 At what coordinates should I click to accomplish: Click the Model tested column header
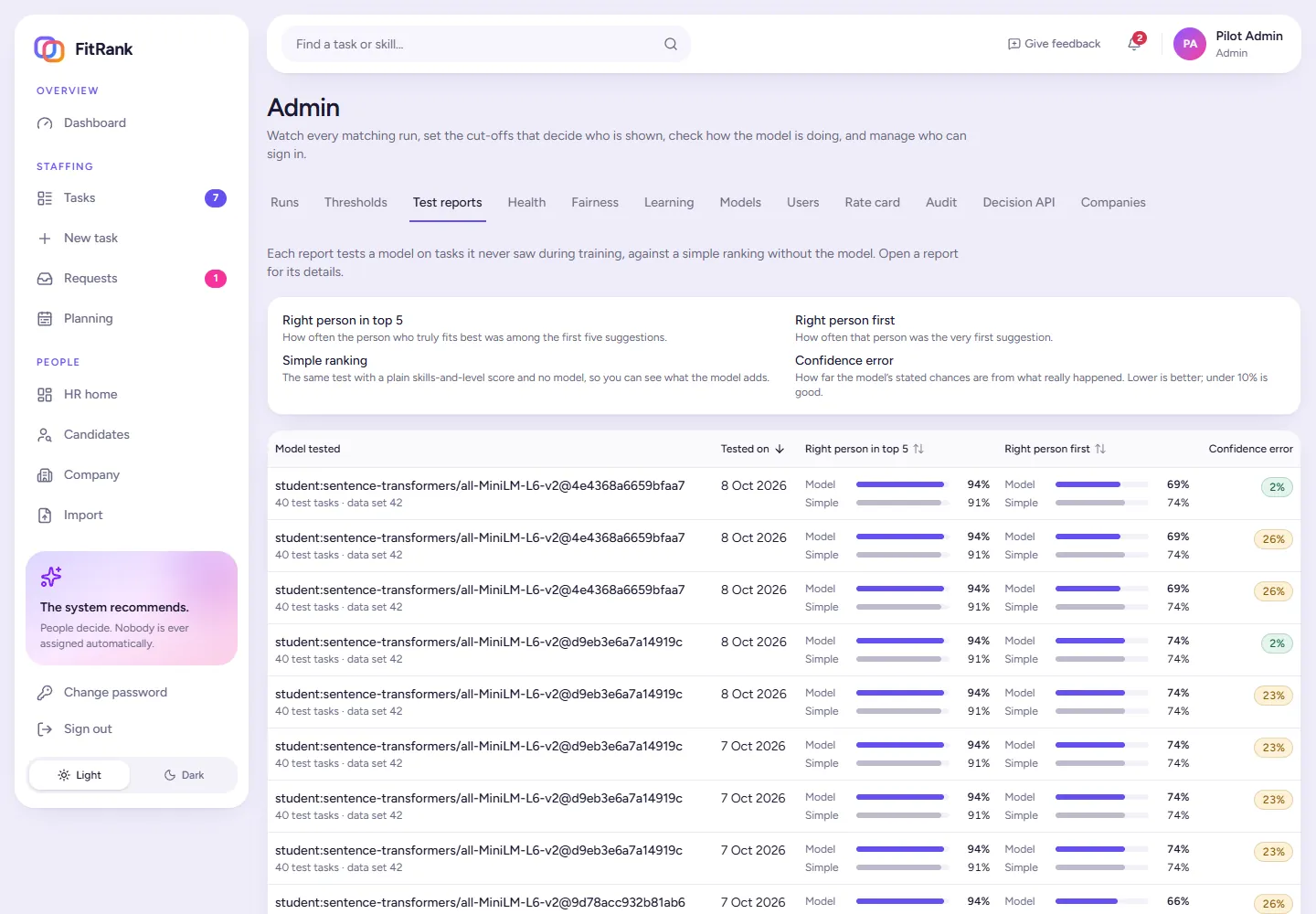pyautogui.click(x=308, y=449)
